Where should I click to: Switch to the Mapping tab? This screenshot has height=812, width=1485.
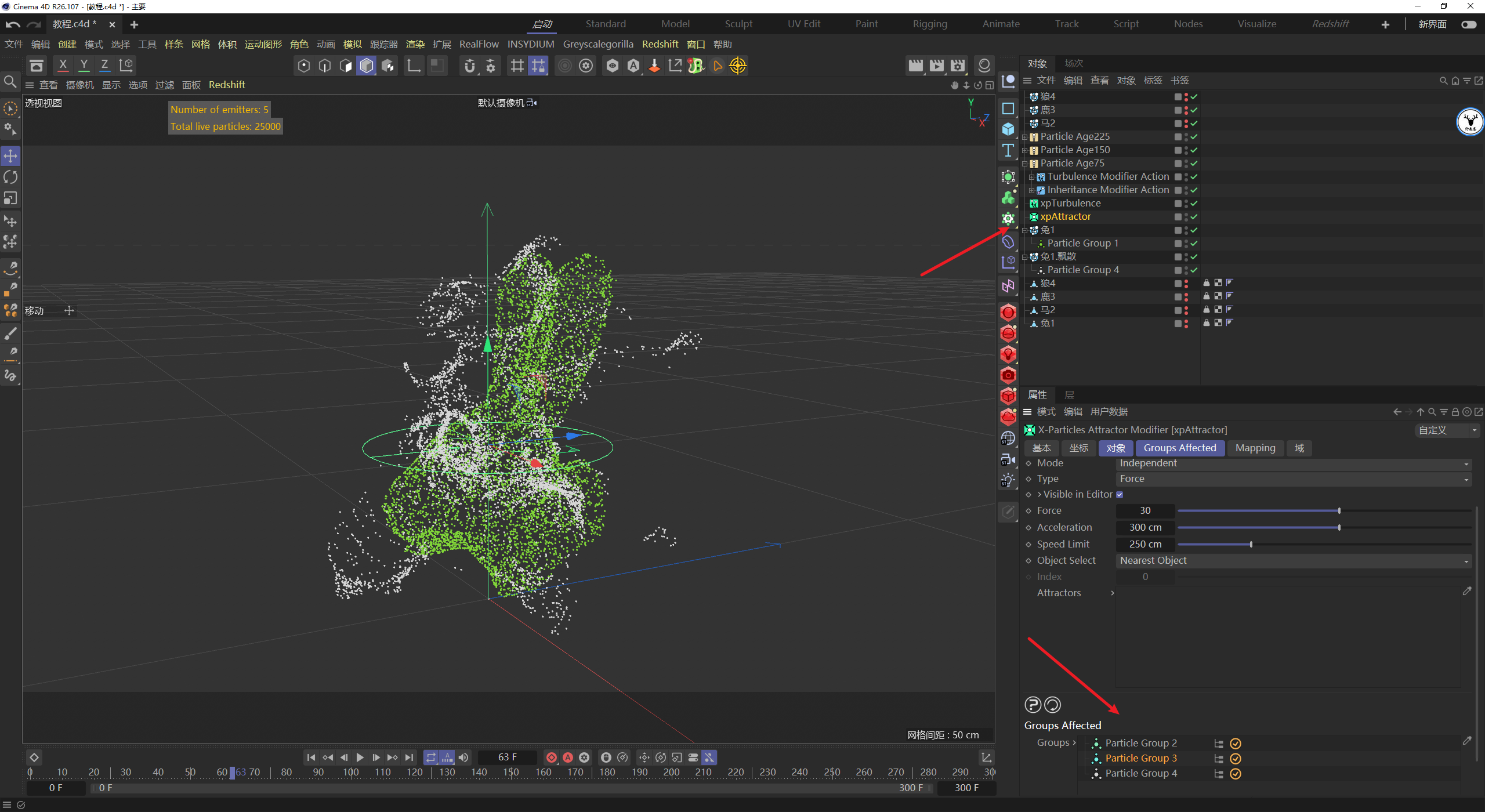1255,448
